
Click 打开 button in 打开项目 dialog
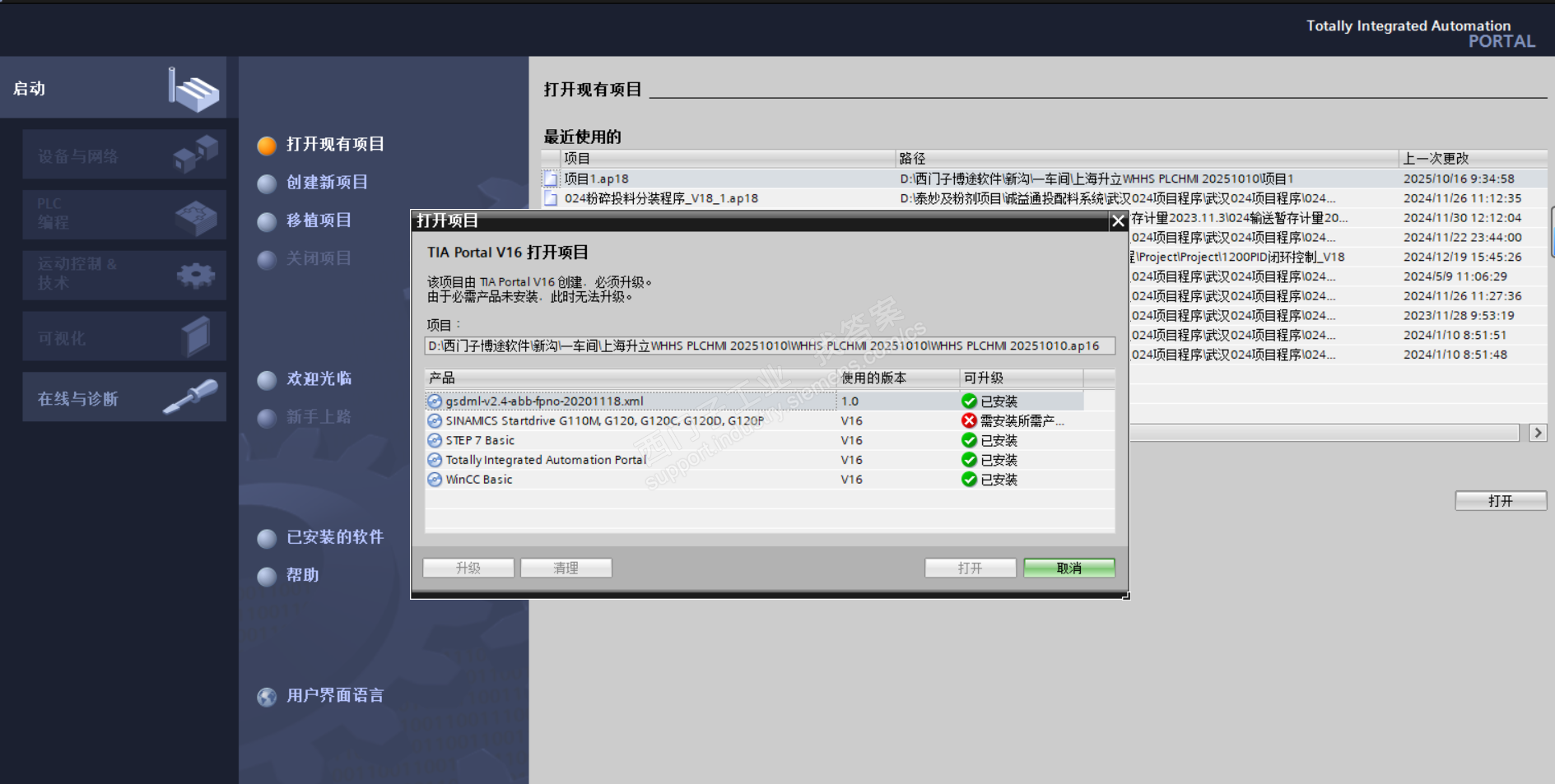point(971,568)
